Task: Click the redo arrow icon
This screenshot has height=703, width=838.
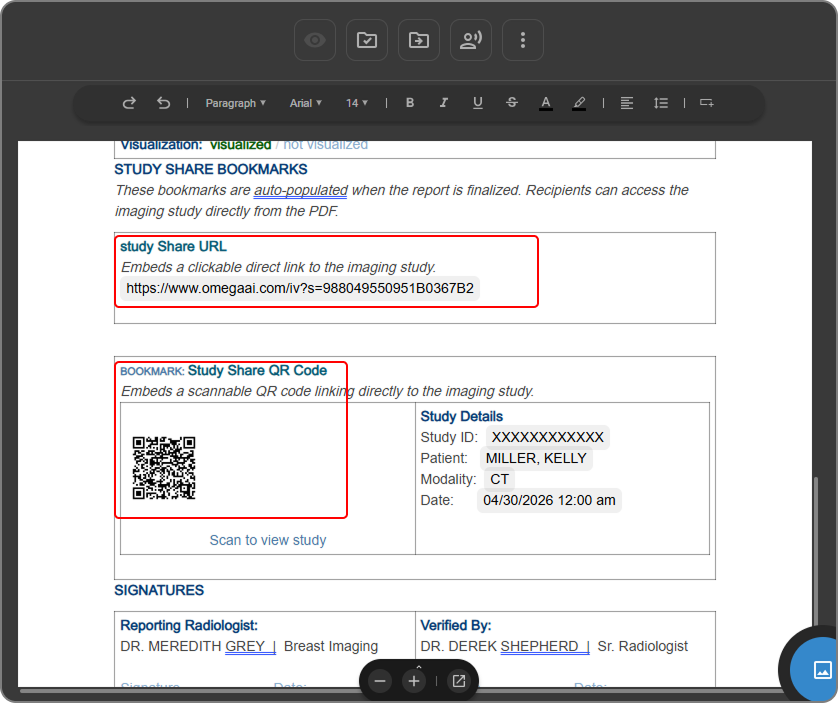Action: point(129,103)
